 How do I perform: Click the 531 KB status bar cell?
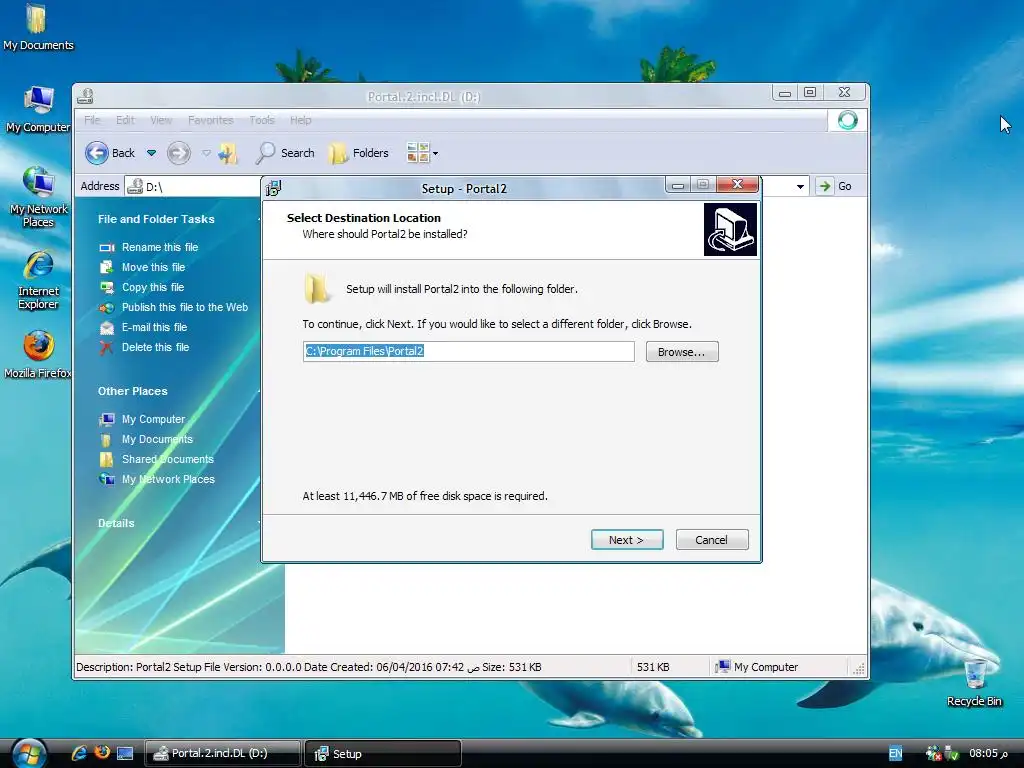click(653, 667)
